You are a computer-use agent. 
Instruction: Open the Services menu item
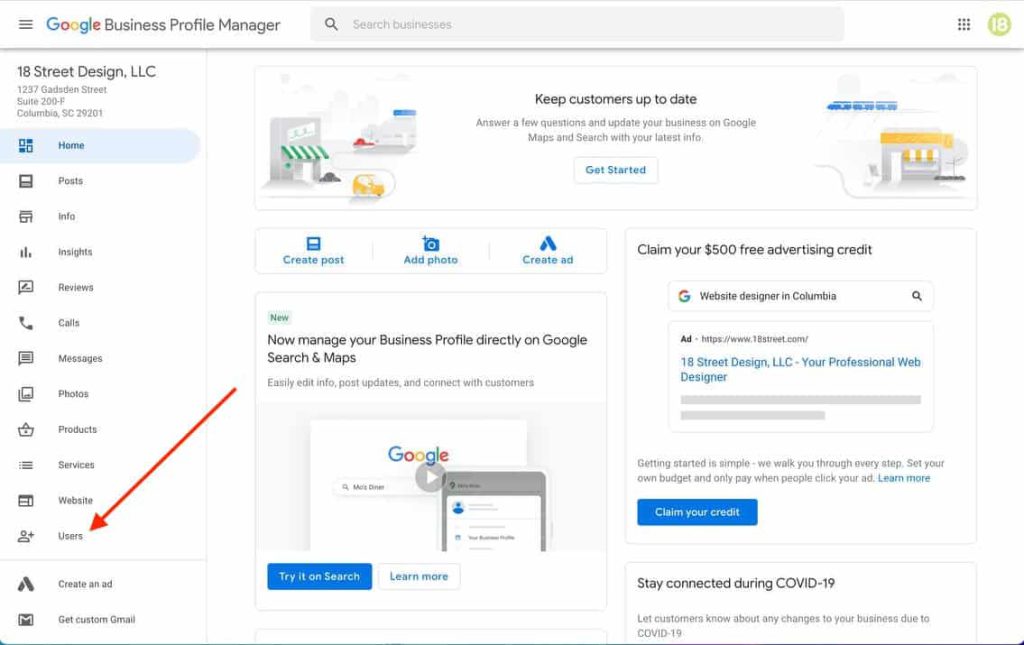pos(100,465)
